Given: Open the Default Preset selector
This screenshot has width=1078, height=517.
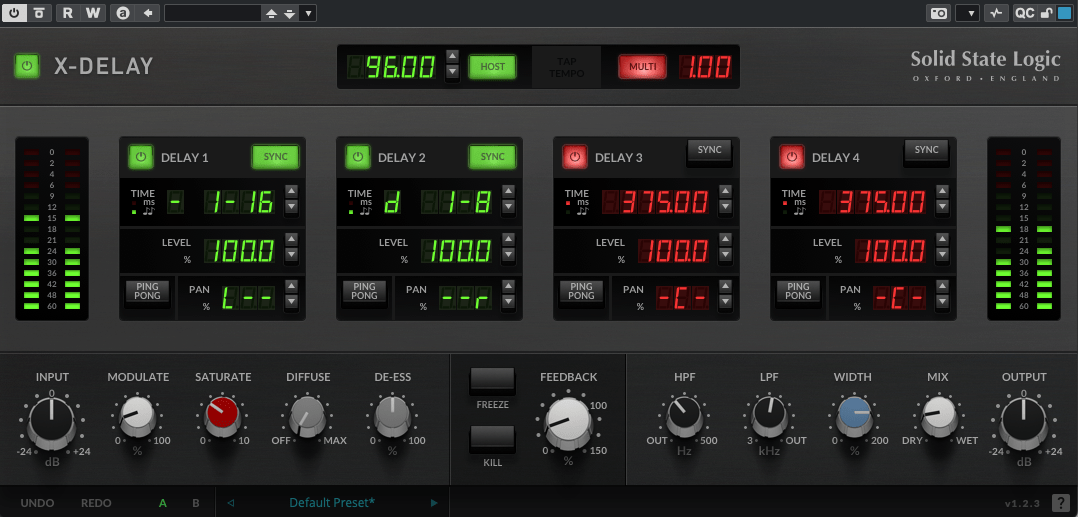Looking at the screenshot, I should point(332,502).
